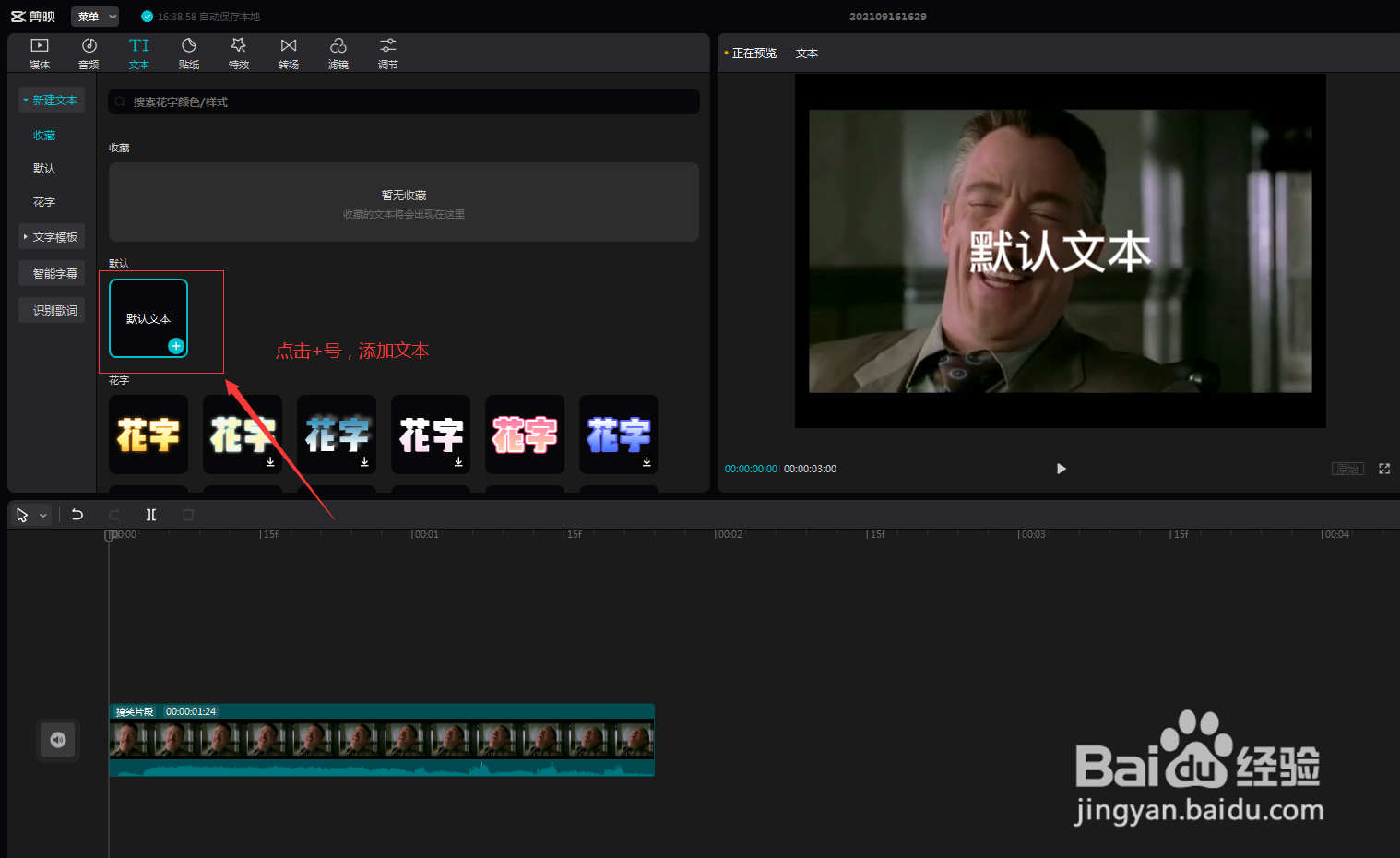This screenshot has width=1400, height=858.
Task: Click the playhead at timeline start
Action: pyautogui.click(x=109, y=535)
